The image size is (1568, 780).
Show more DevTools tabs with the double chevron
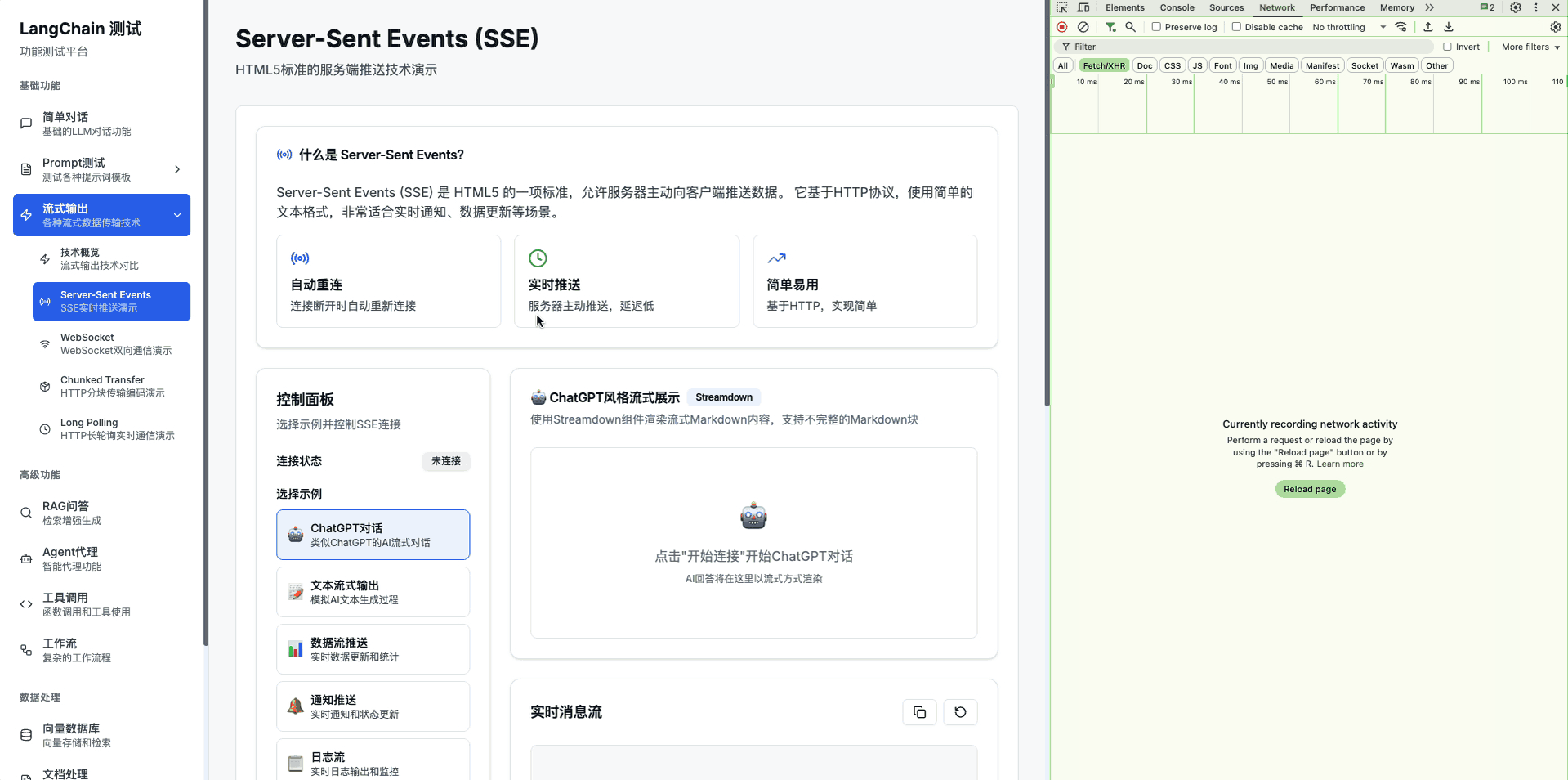[1429, 7]
